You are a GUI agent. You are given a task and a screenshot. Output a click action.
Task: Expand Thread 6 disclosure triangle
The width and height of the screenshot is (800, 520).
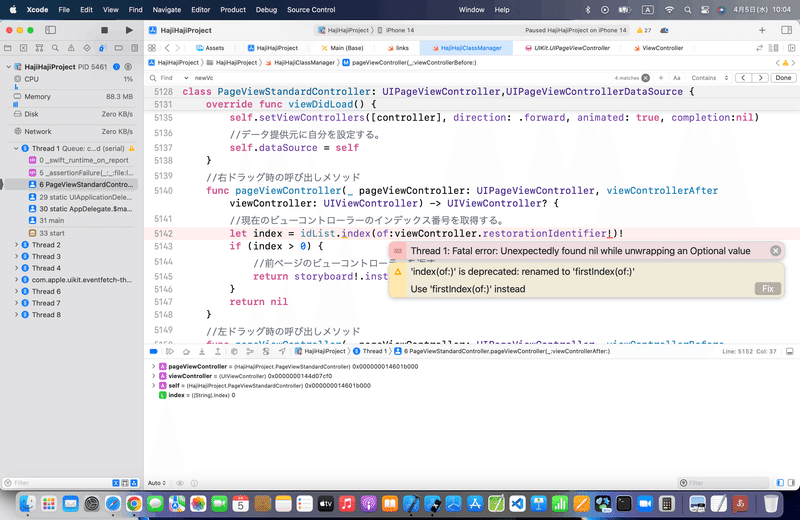click(16, 291)
